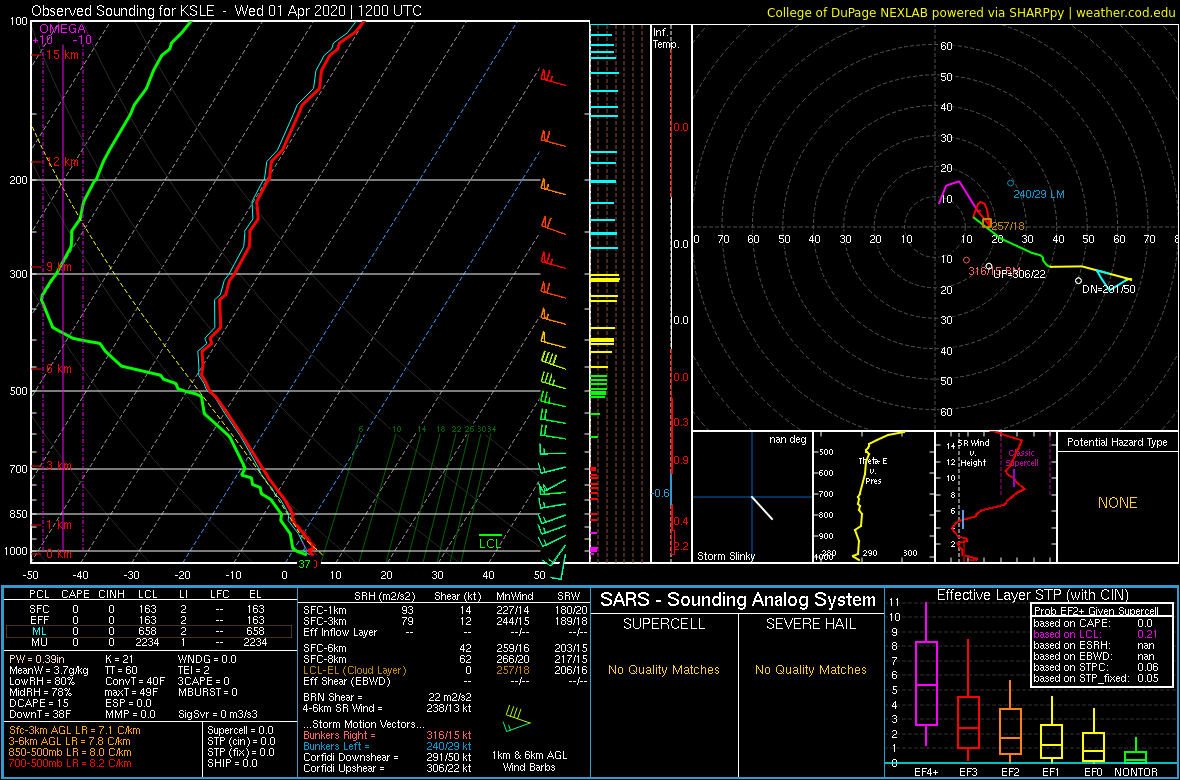Click the 'MeanW = 3.7g/kg' value
Image resolution: width=1180 pixels, height=780 pixels.
47,671
